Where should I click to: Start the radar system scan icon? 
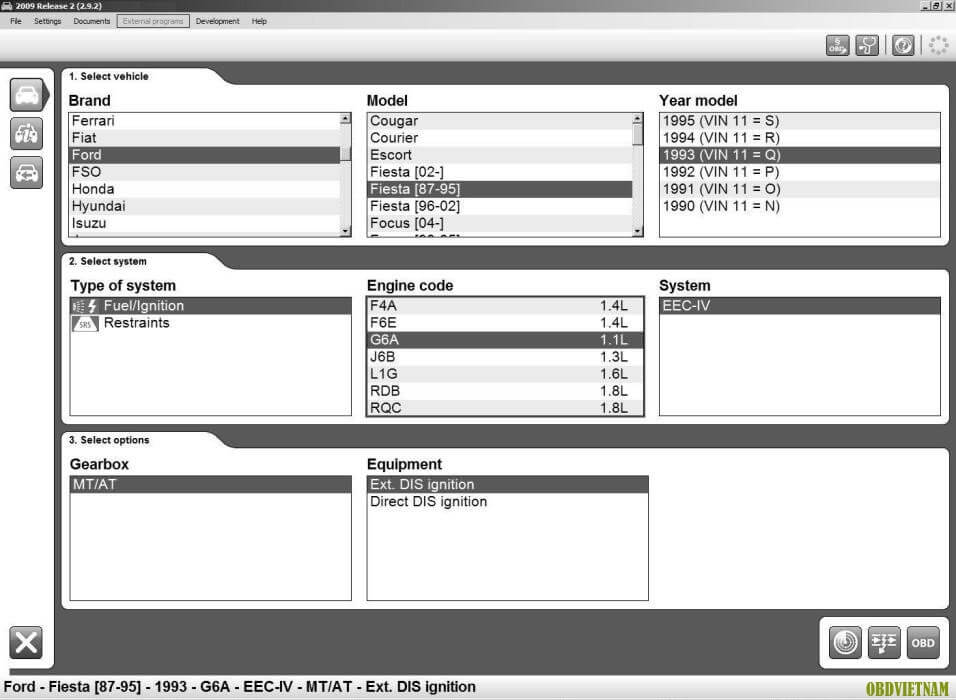[845, 642]
